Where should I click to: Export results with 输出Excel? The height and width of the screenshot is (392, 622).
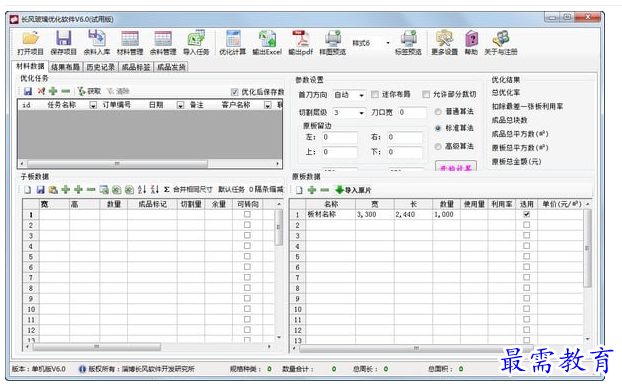point(267,42)
